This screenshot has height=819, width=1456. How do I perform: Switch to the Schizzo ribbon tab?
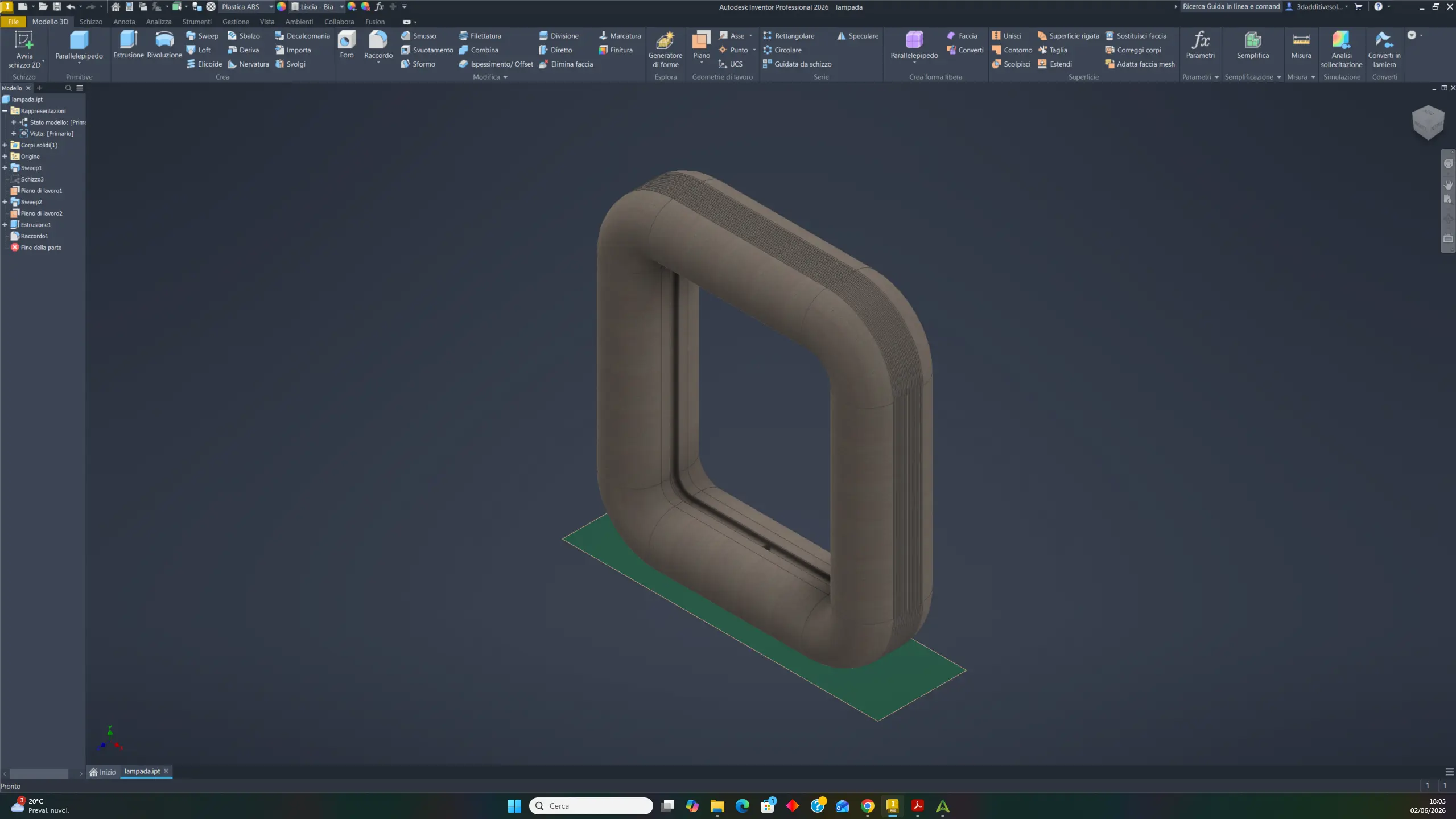90,22
